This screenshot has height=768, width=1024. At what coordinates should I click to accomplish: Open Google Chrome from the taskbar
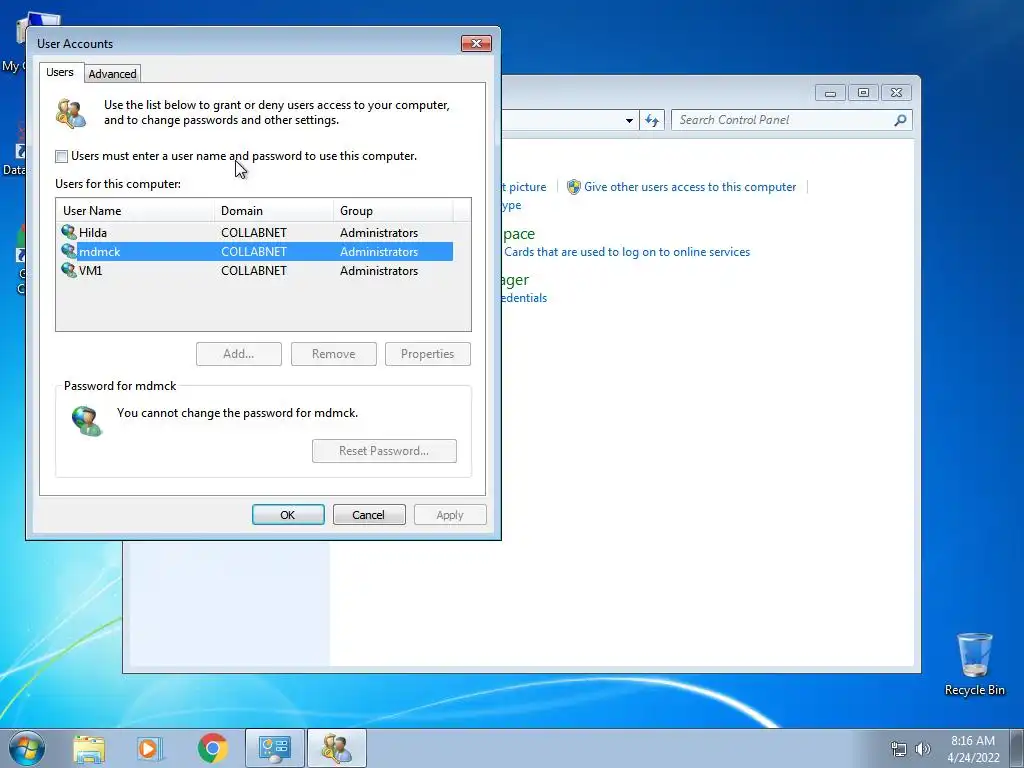212,748
